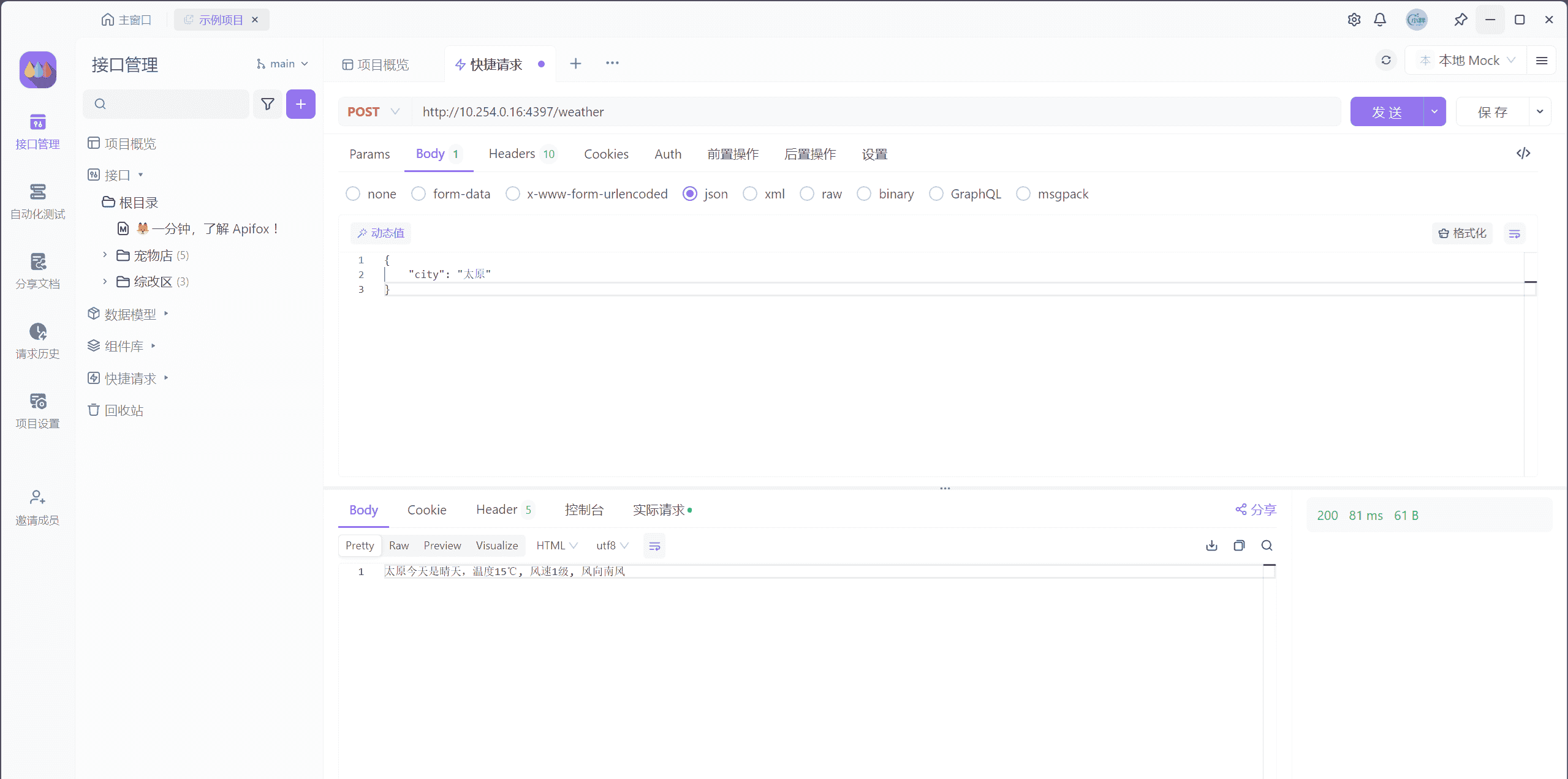This screenshot has height=779, width=1568.
Task: Open the 分享文档 sidebar panel
Action: coord(37,270)
